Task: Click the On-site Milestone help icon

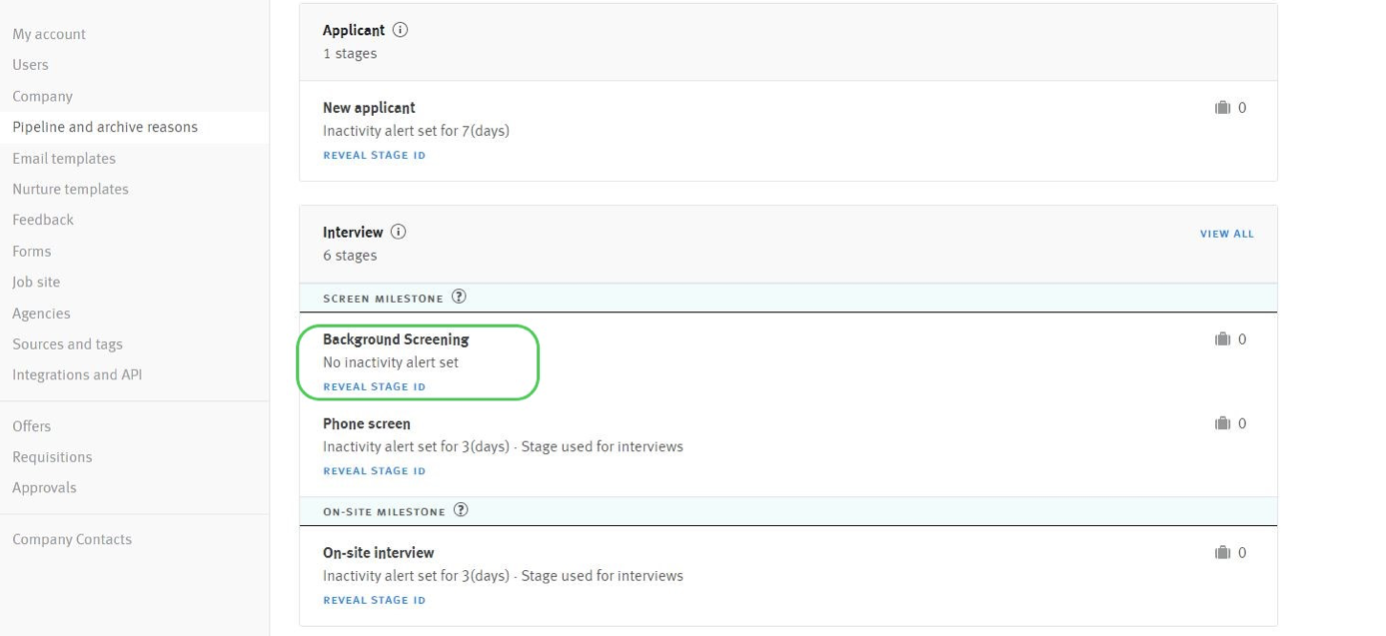Action: pos(461,511)
